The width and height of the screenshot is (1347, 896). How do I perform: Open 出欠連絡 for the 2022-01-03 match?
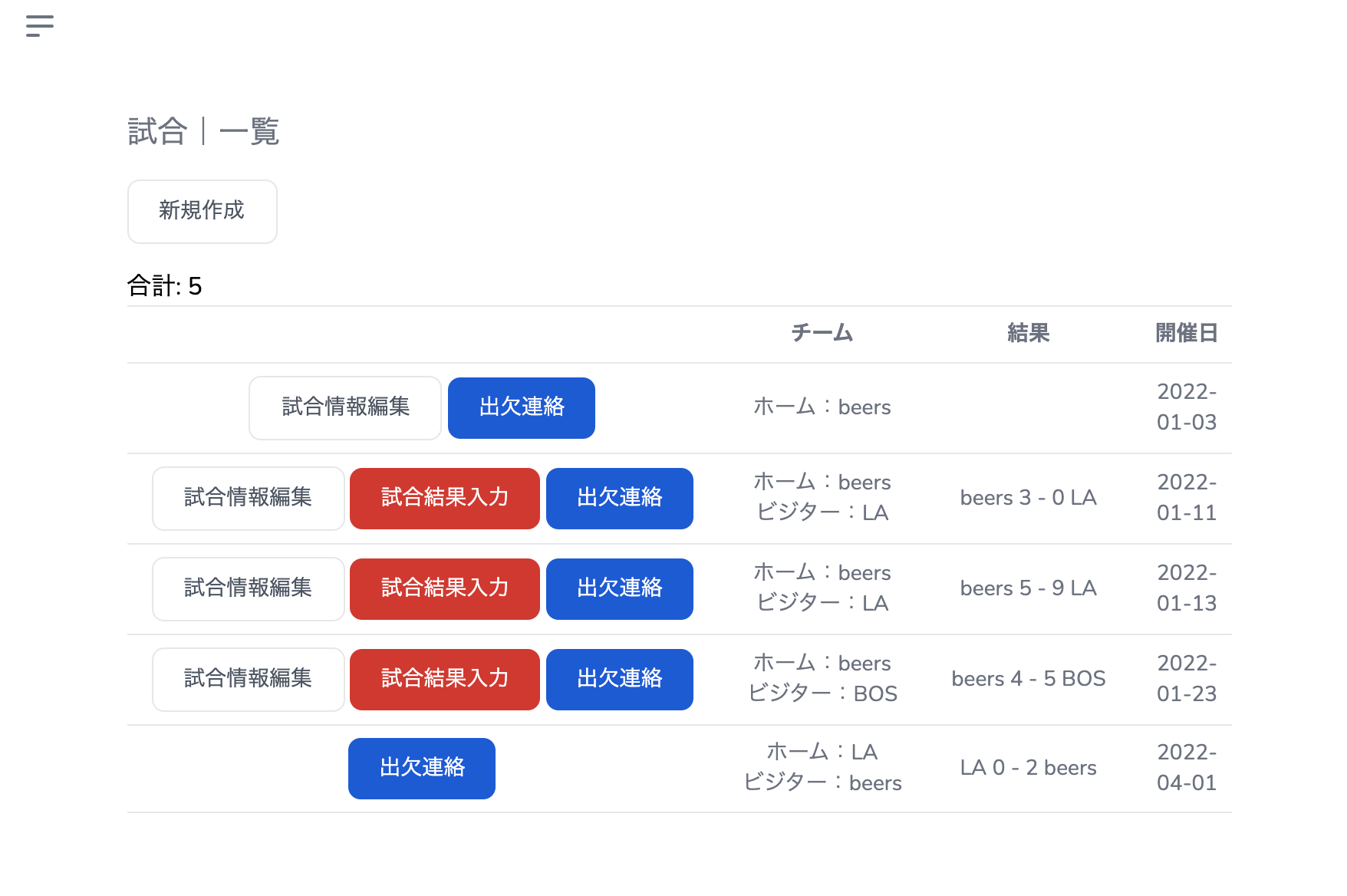point(521,407)
